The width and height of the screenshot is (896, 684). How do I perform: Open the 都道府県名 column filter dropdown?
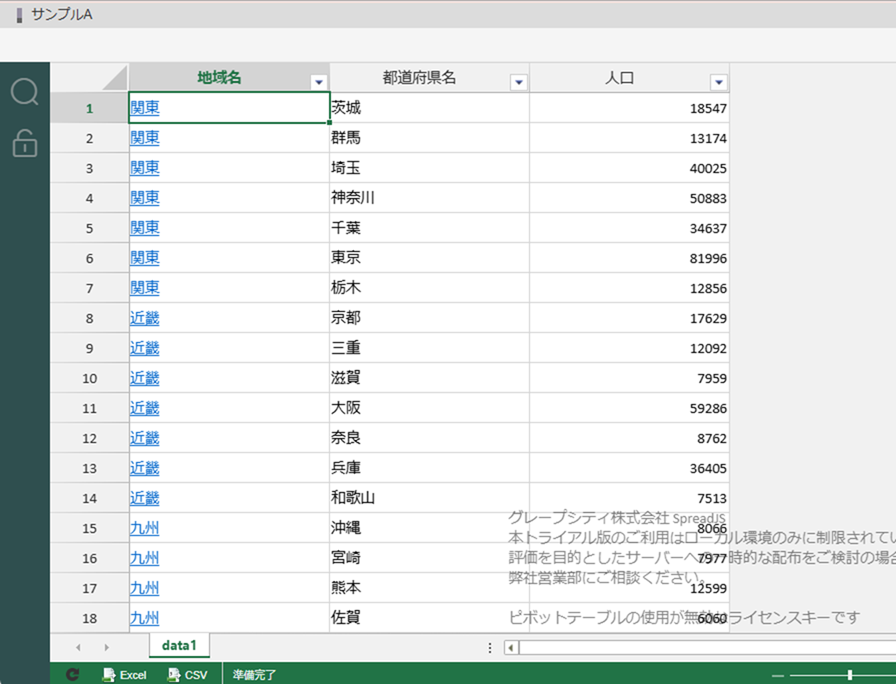point(518,83)
